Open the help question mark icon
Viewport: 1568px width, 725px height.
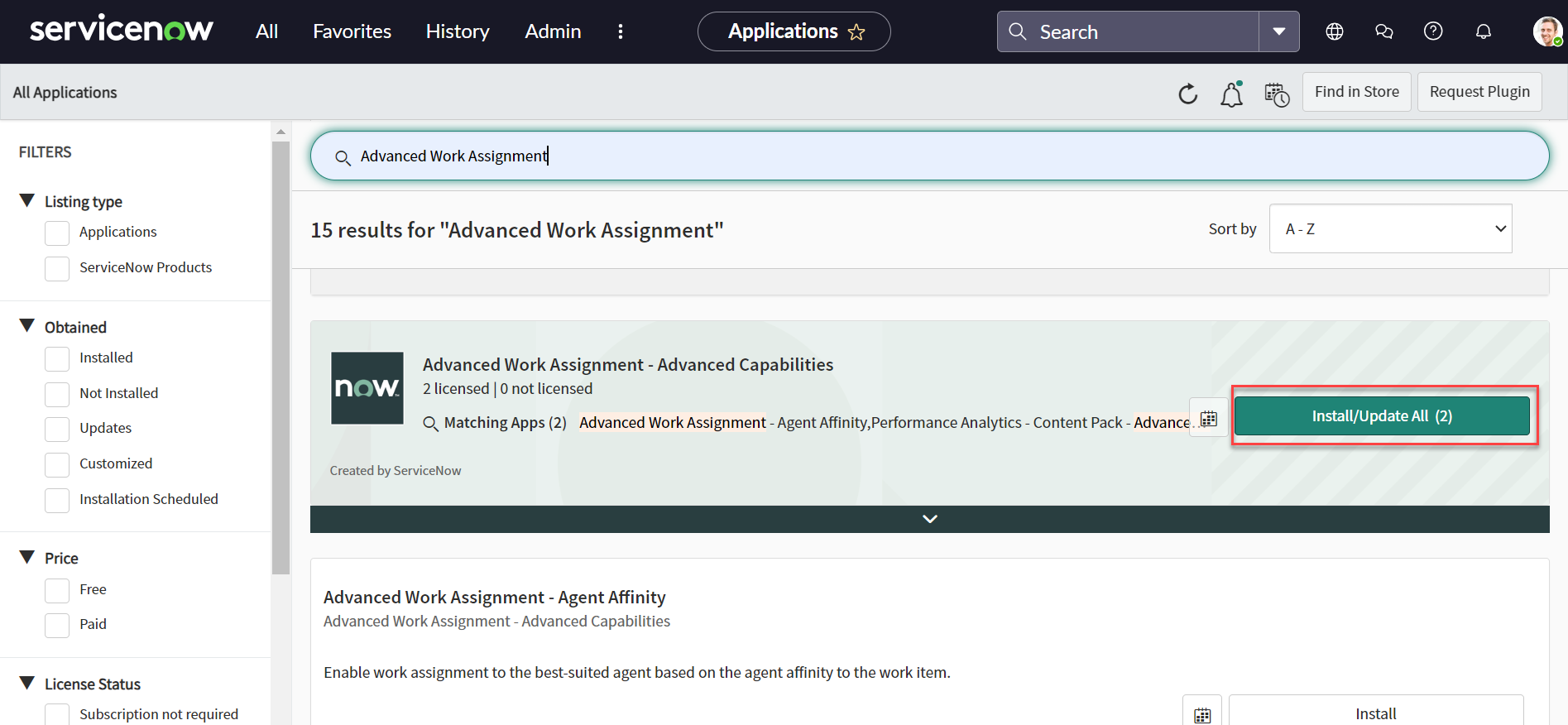(1433, 31)
